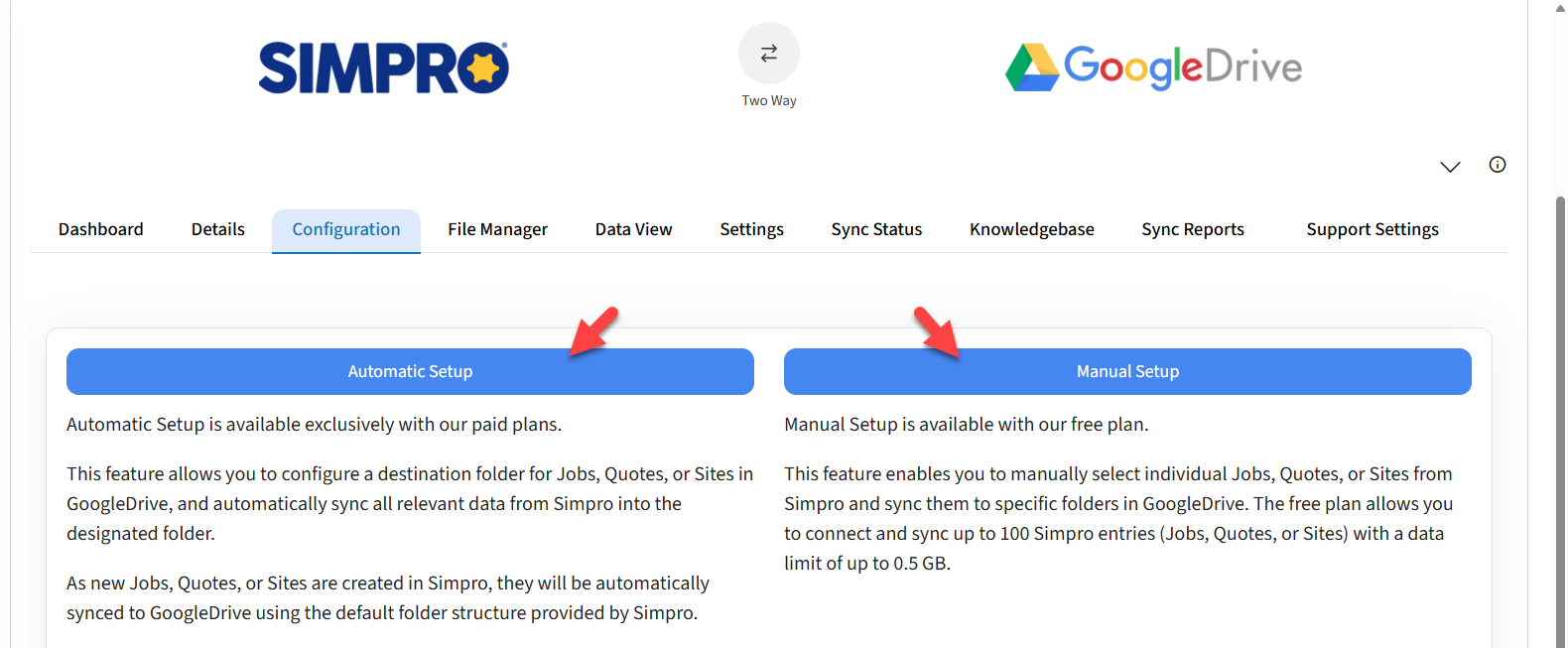Switch to the Details tab
This screenshot has height=648, width=1568.
coord(218,229)
